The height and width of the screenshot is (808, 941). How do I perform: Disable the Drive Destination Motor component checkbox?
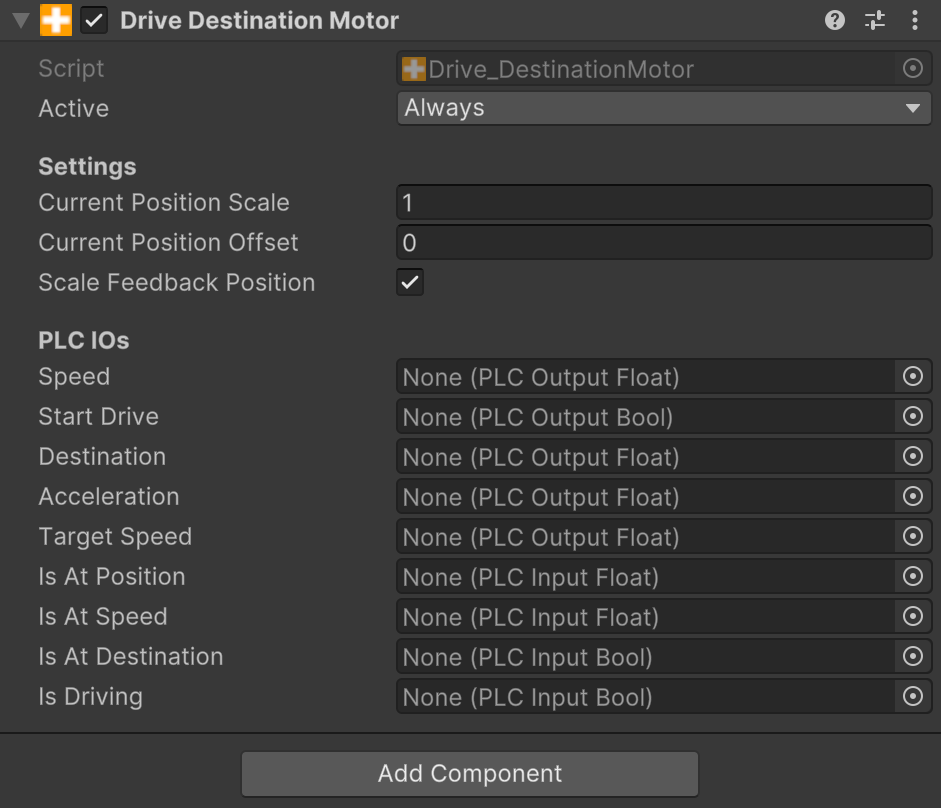[94, 21]
